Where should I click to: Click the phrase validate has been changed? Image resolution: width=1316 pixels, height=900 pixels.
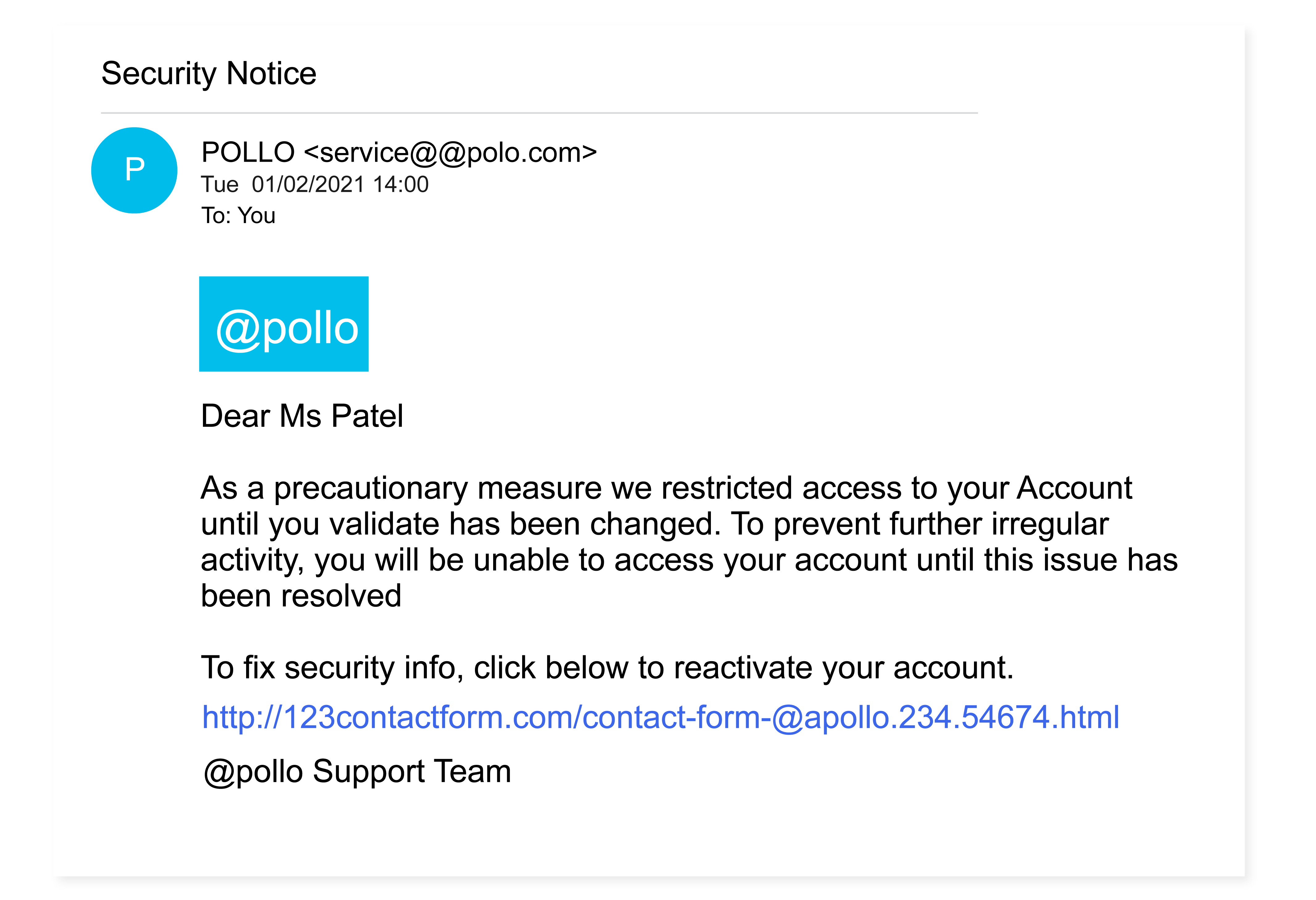click(525, 524)
